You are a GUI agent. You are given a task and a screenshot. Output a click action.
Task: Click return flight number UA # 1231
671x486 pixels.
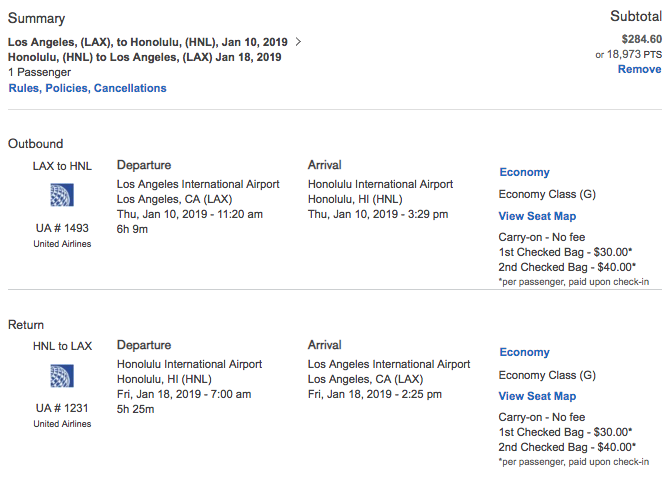62,408
